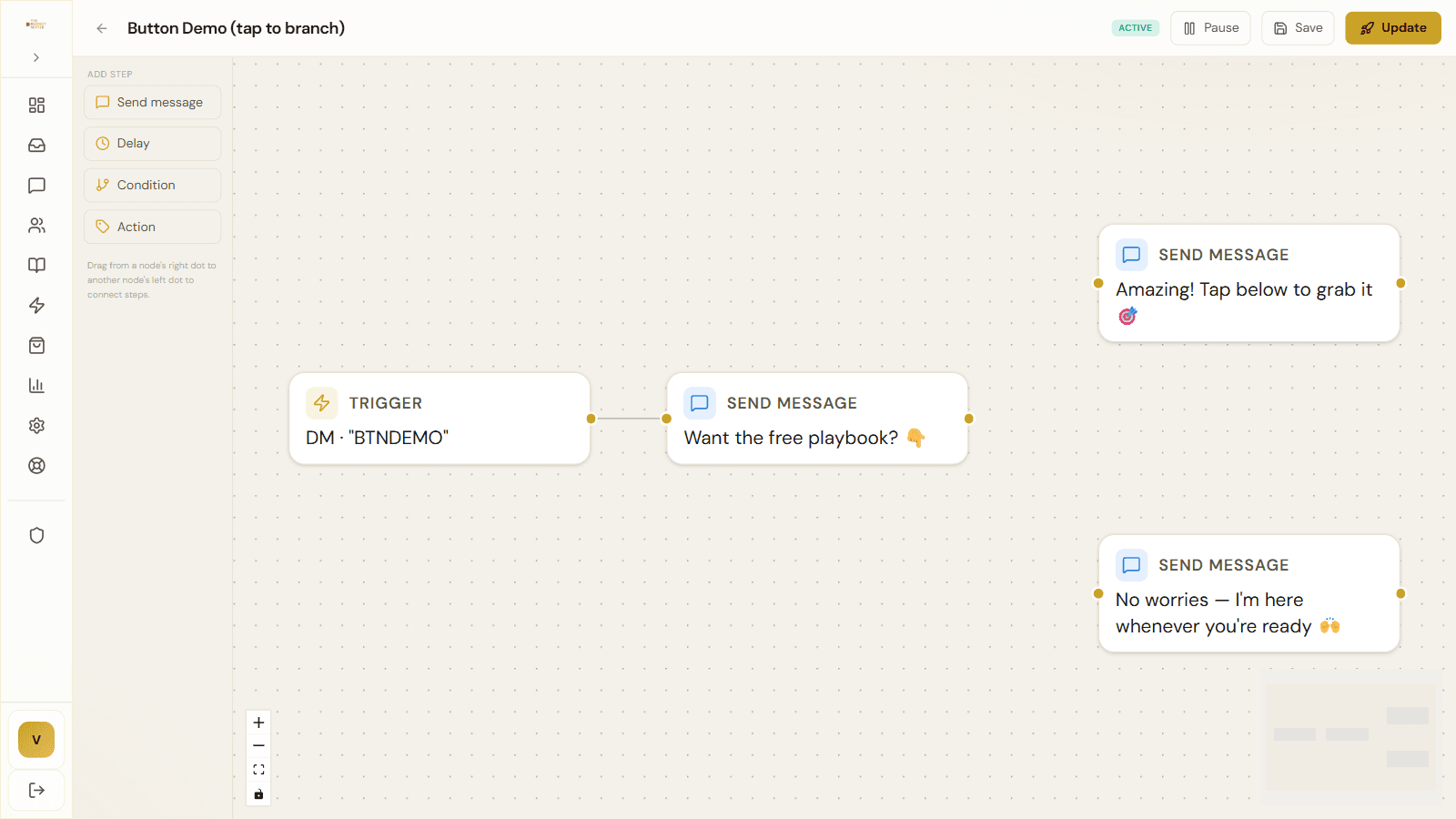Click left input dot of 'No worries' node
This screenshot has width=1456, height=819.
coord(1098,593)
